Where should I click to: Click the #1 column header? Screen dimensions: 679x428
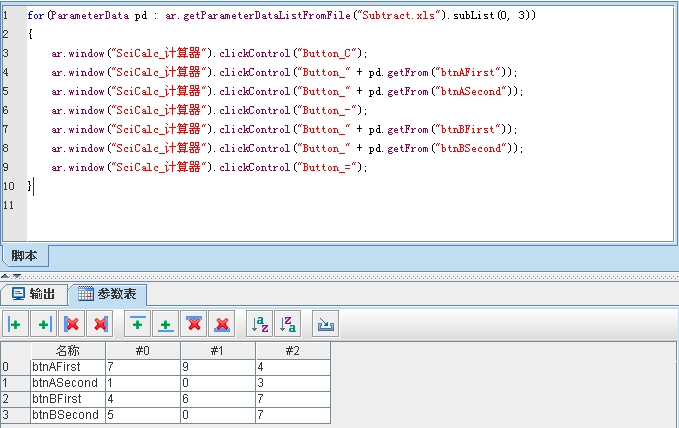pyautogui.click(x=217, y=351)
